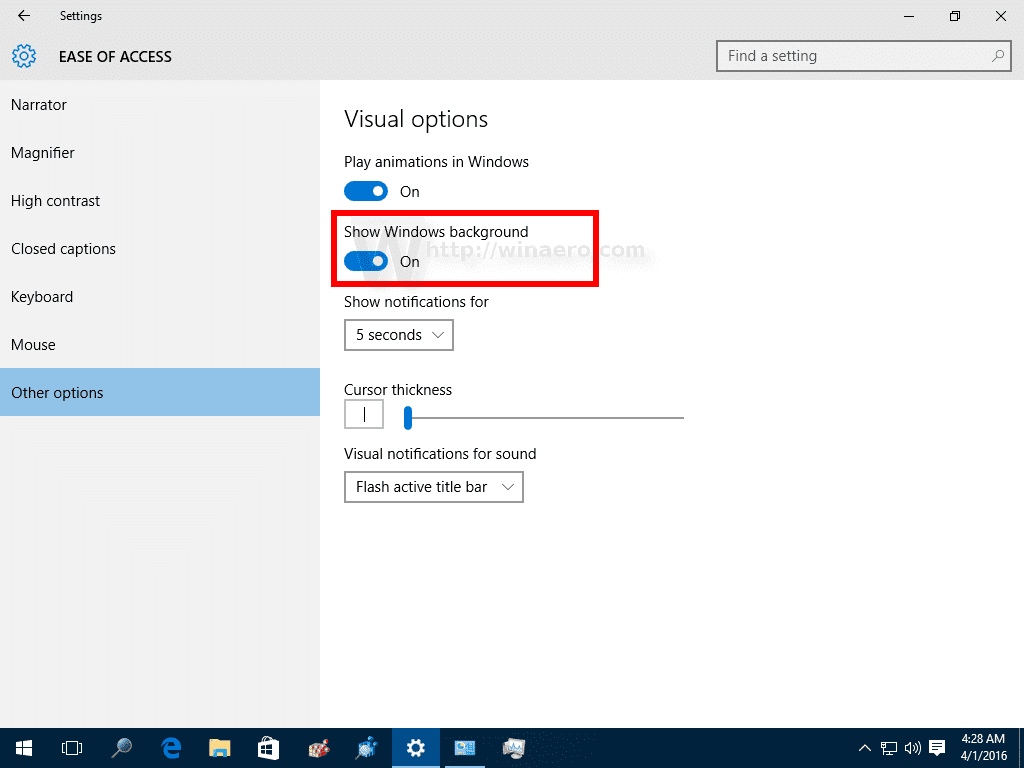The height and width of the screenshot is (768, 1024).
Task: Show hidden system tray icons
Action: click(864, 748)
